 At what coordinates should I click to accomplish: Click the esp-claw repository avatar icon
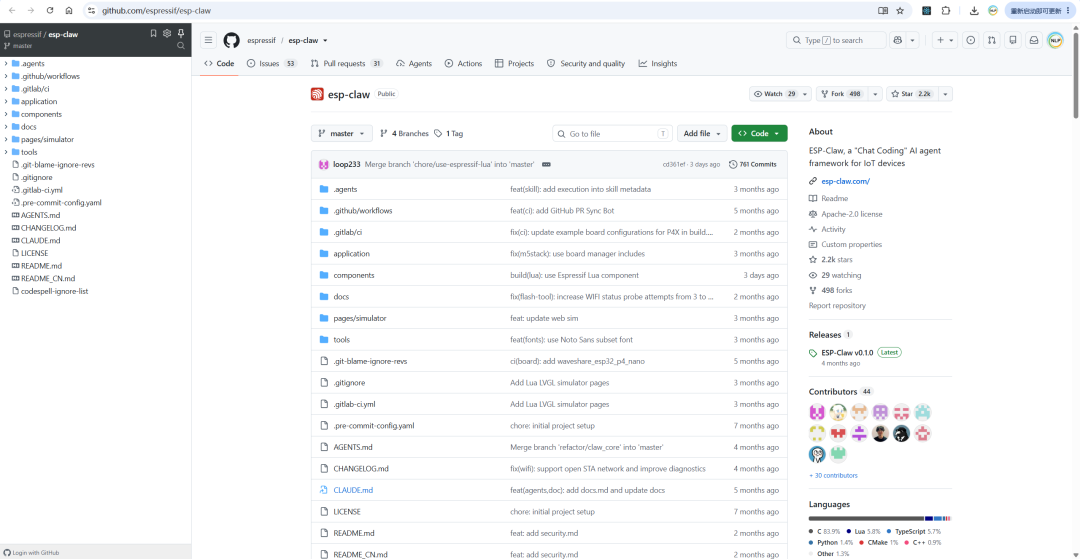[x=317, y=94]
